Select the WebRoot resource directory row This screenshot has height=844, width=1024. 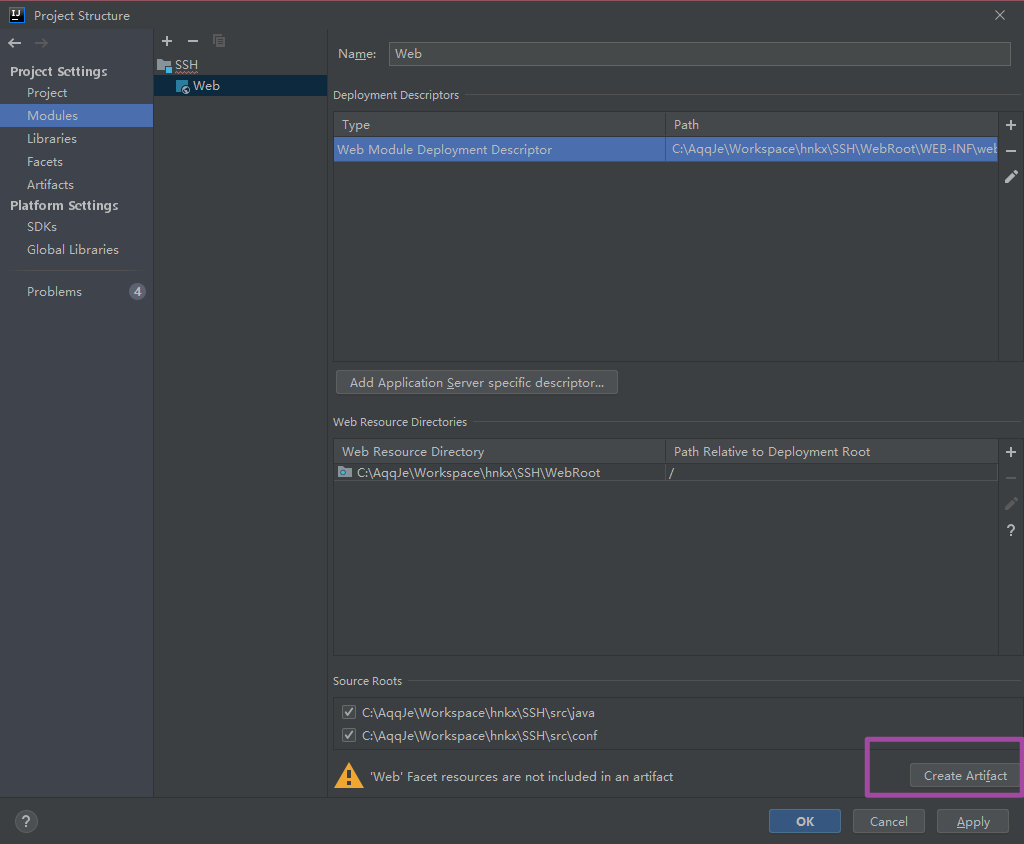pos(665,472)
